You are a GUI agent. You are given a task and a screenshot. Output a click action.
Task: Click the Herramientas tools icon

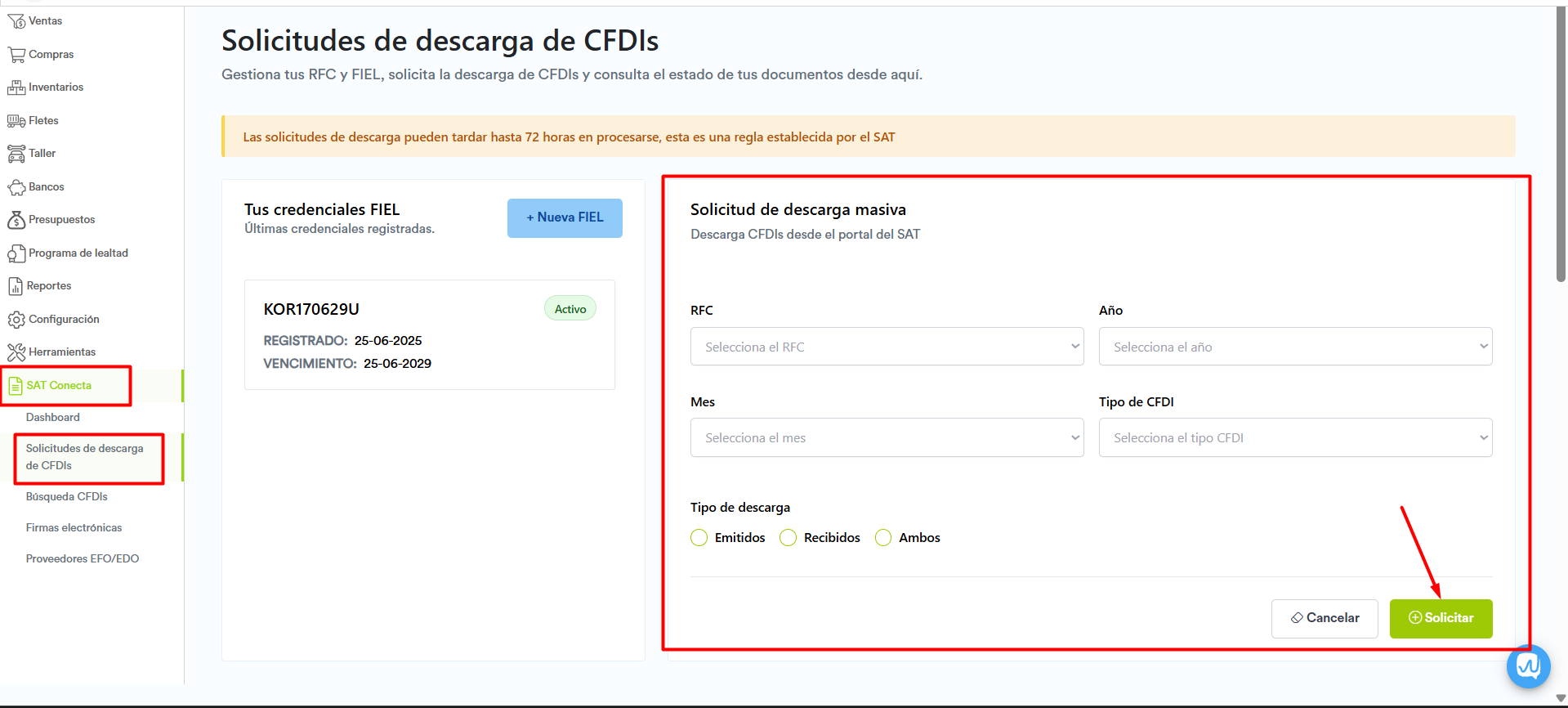point(16,352)
